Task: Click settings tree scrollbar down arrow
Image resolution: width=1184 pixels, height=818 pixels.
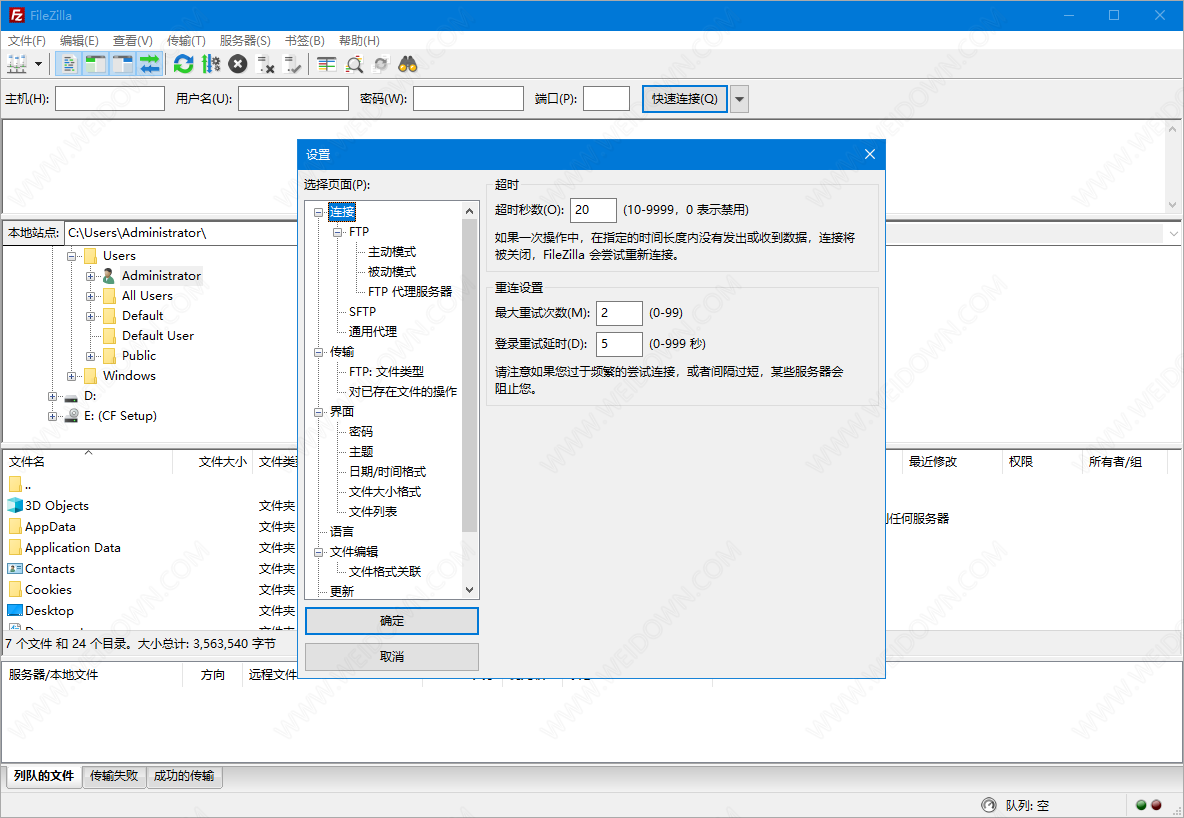Action: click(470, 590)
